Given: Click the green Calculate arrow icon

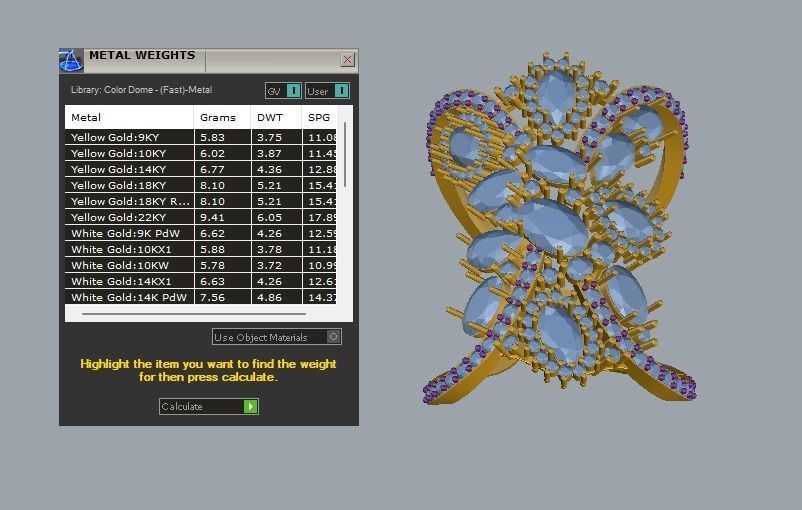Looking at the screenshot, I should (x=251, y=406).
